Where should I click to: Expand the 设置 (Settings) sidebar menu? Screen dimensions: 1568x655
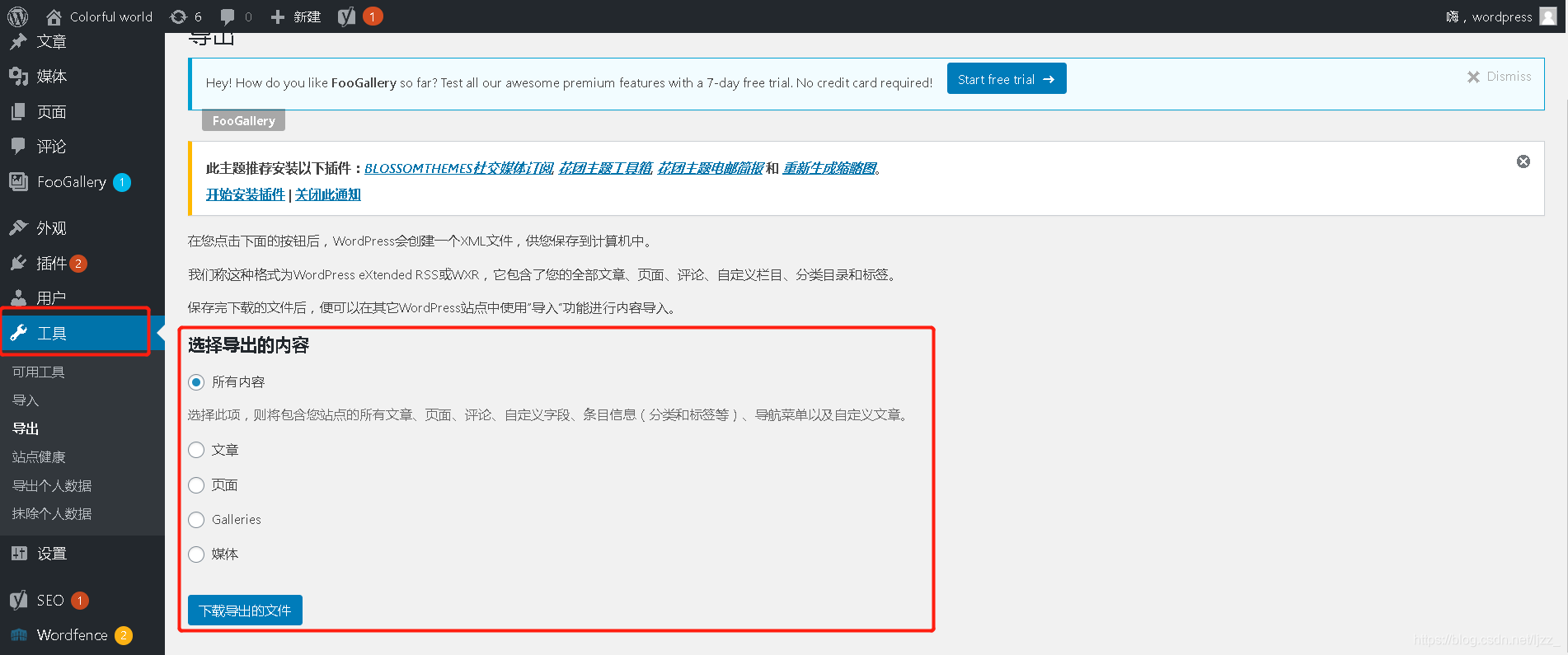[x=51, y=554]
